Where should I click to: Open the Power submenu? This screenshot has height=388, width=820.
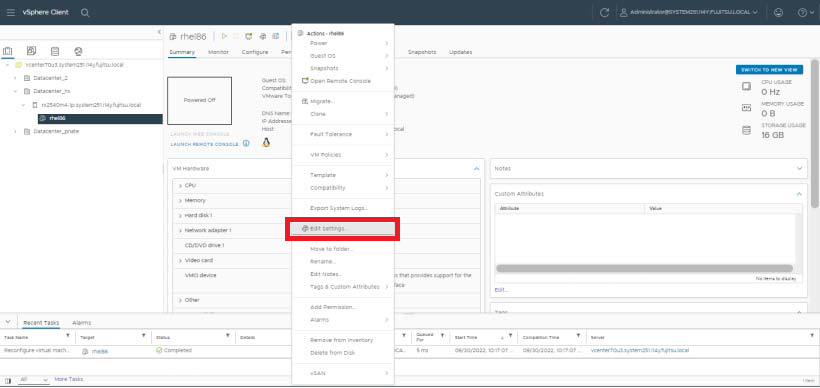(x=343, y=43)
